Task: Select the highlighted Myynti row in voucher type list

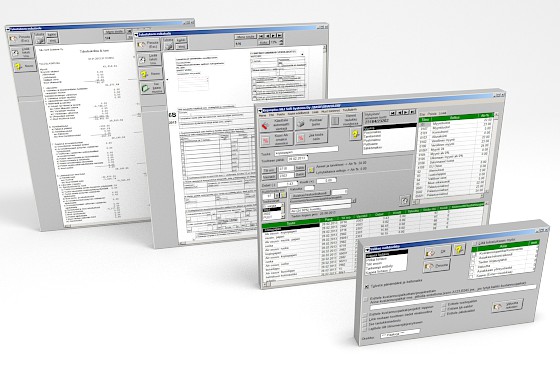Action: 390,127
